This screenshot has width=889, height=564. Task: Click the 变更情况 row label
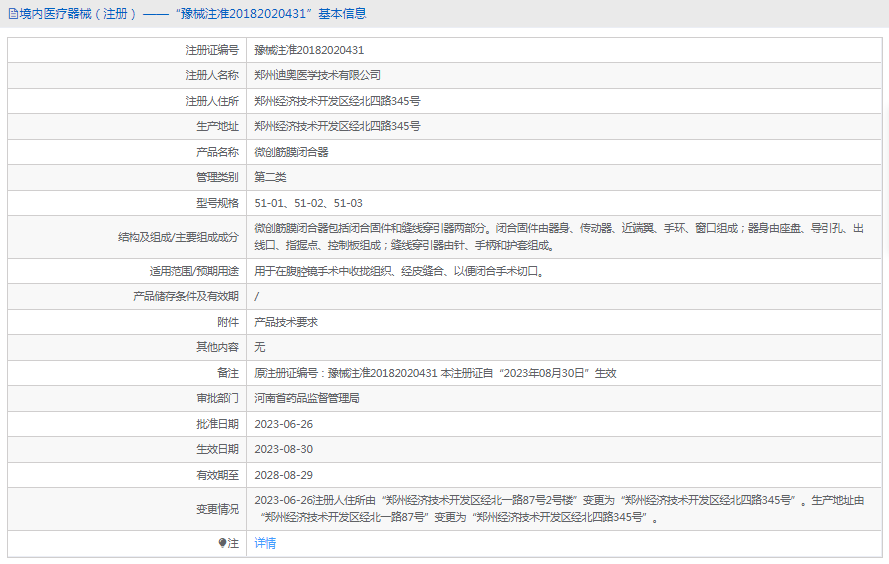pyautogui.click(x=217, y=509)
